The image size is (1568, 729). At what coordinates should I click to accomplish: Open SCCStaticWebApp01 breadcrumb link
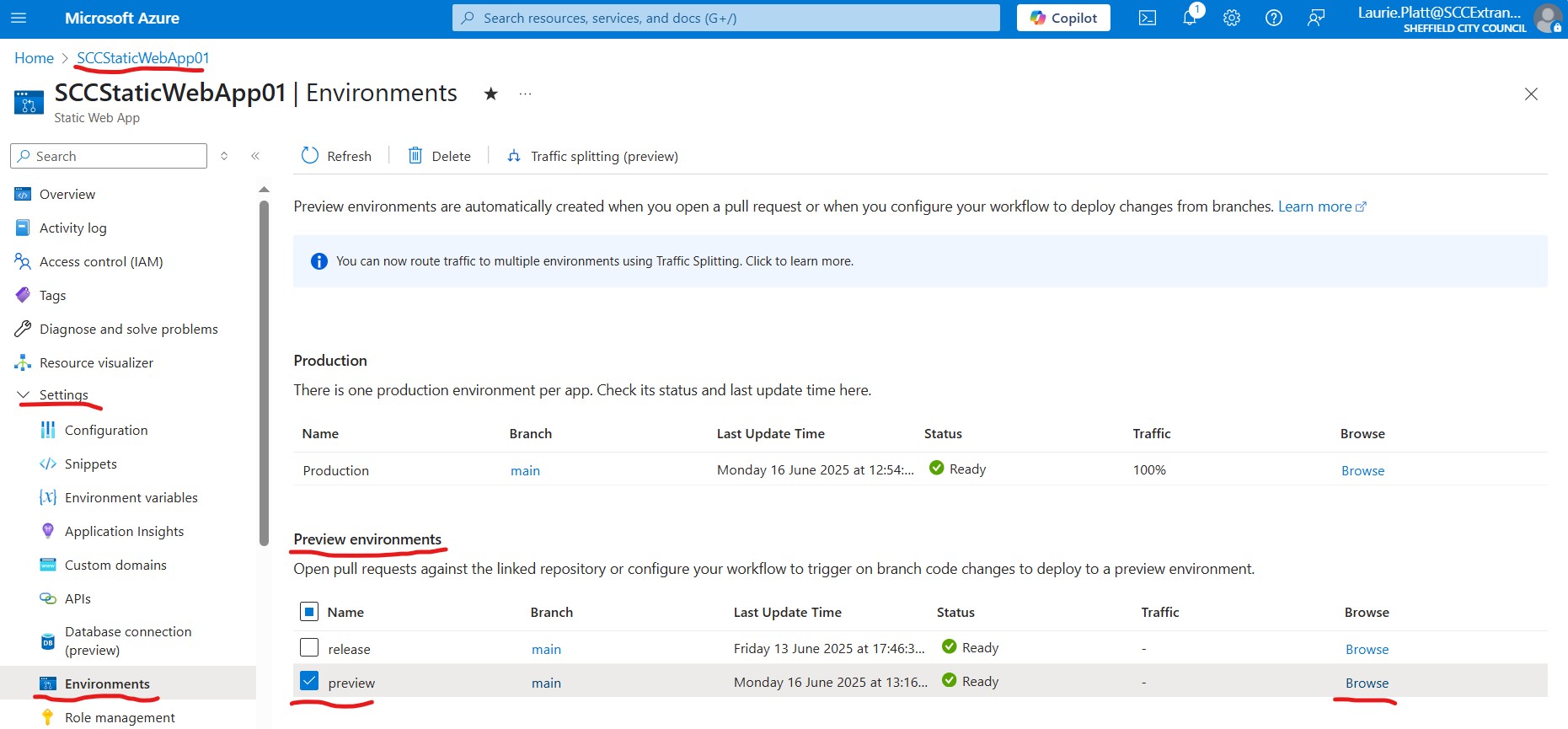click(142, 58)
